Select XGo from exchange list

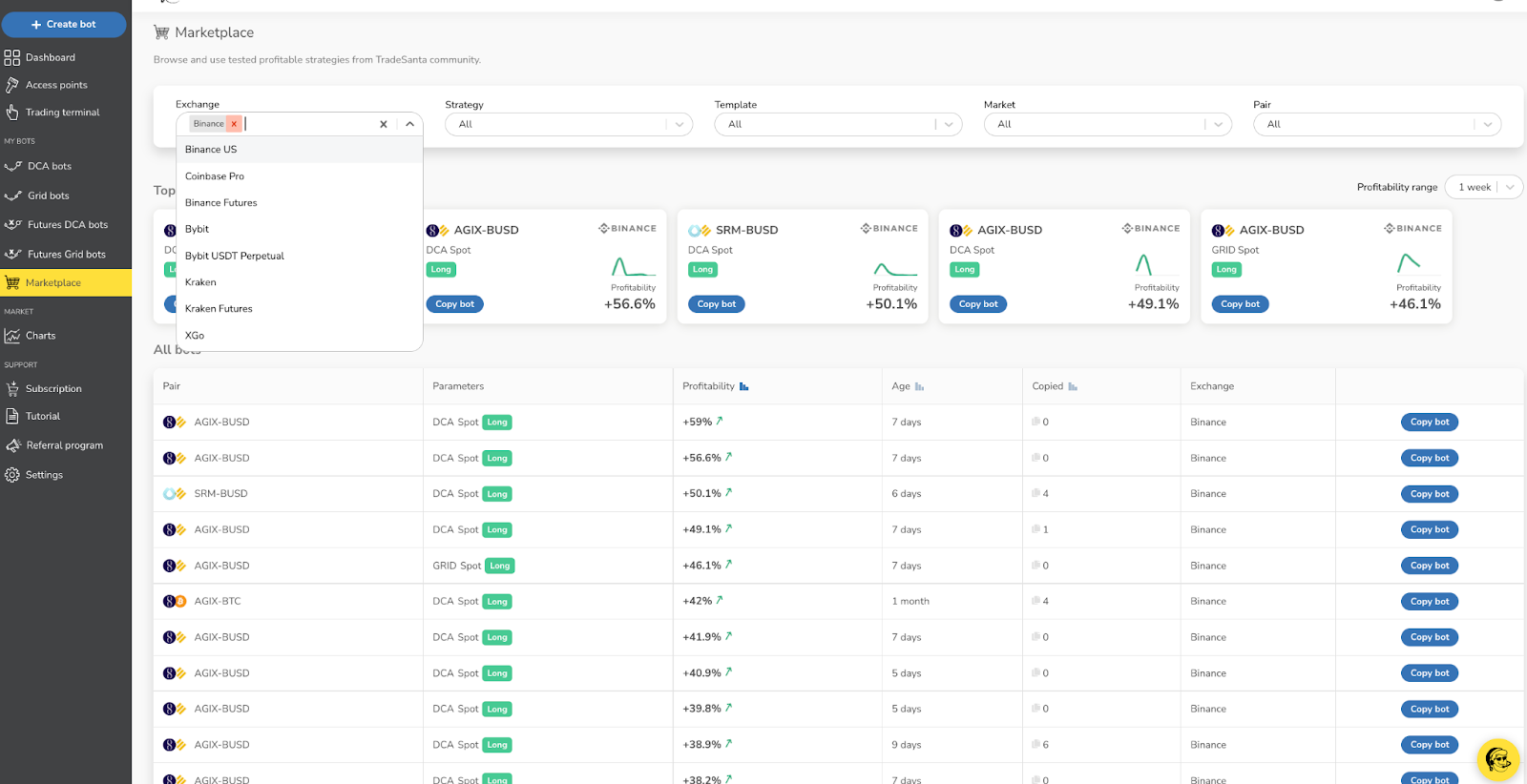(x=300, y=336)
